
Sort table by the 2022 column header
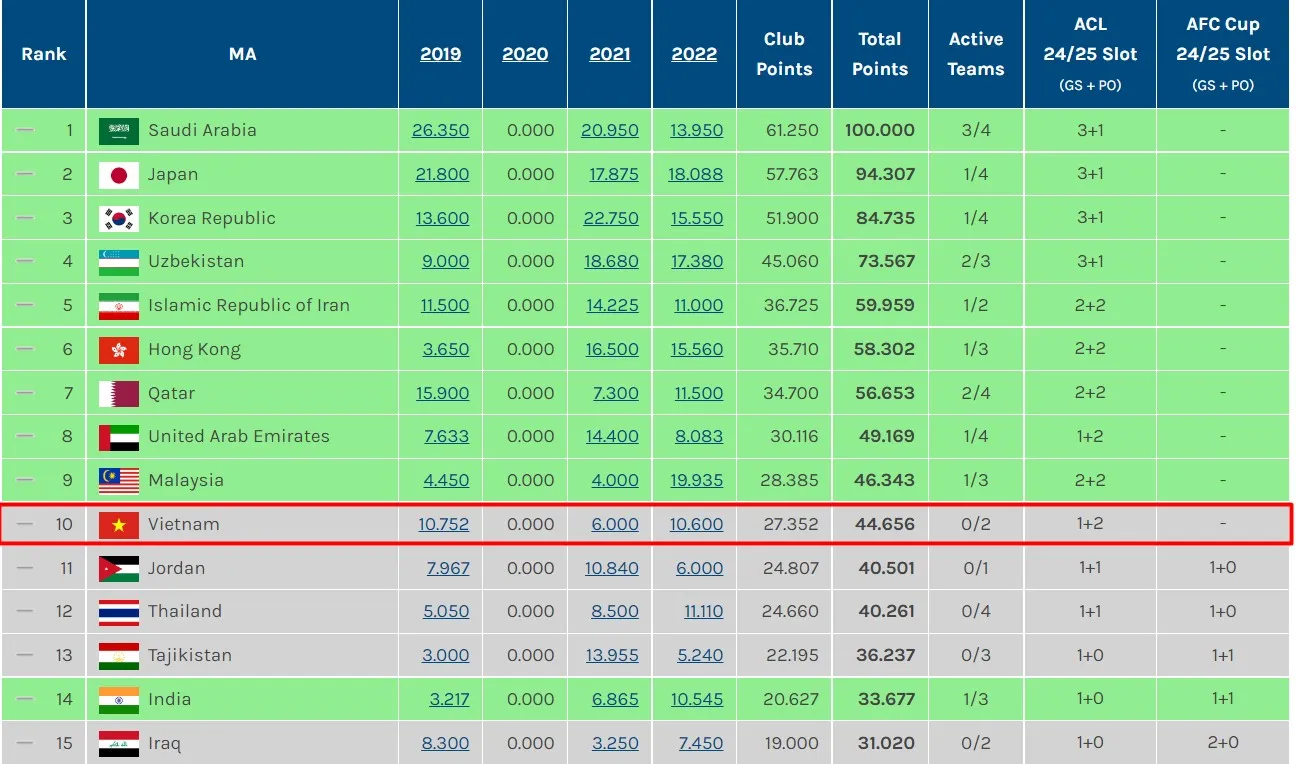[694, 54]
